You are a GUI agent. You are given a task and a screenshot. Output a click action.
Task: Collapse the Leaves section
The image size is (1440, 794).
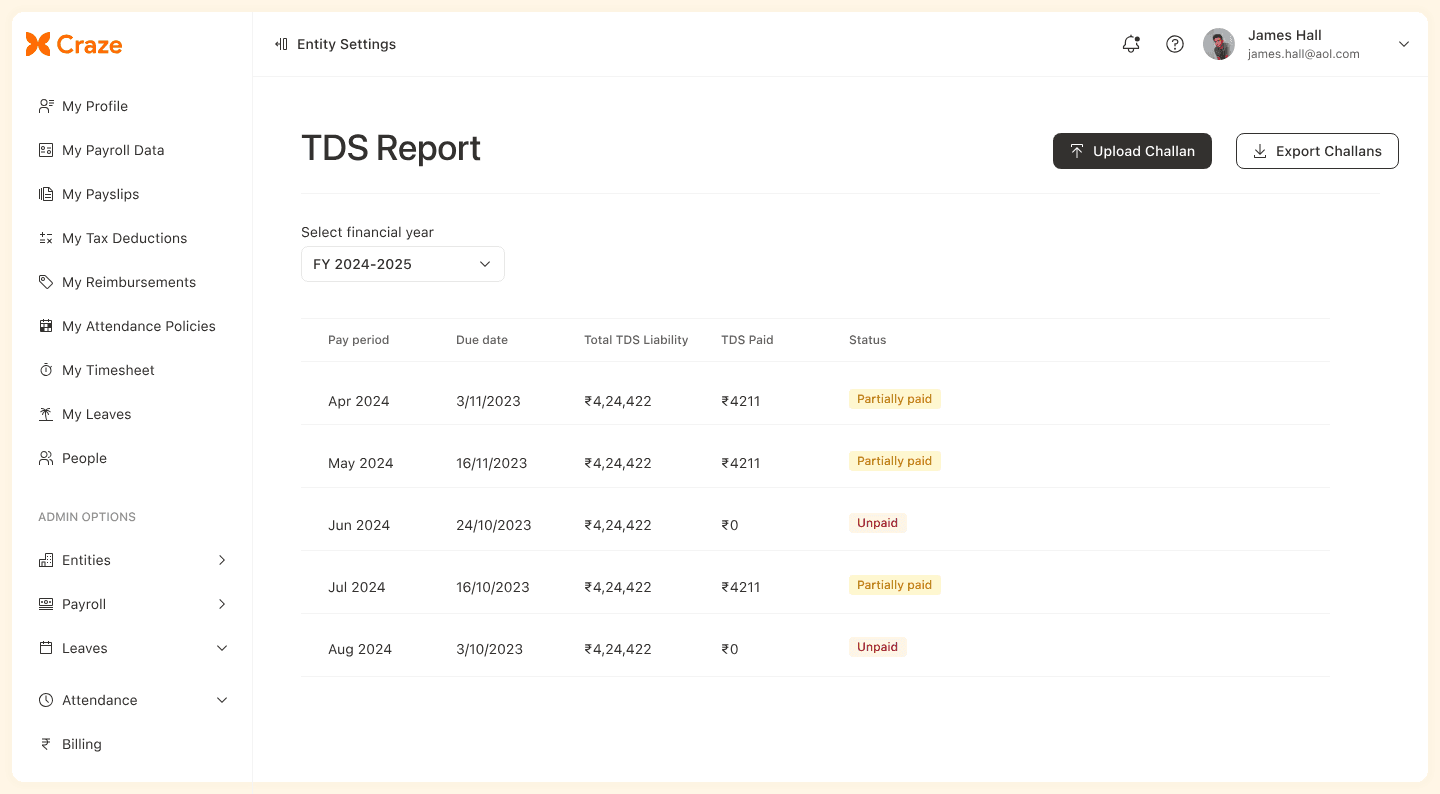click(x=221, y=648)
